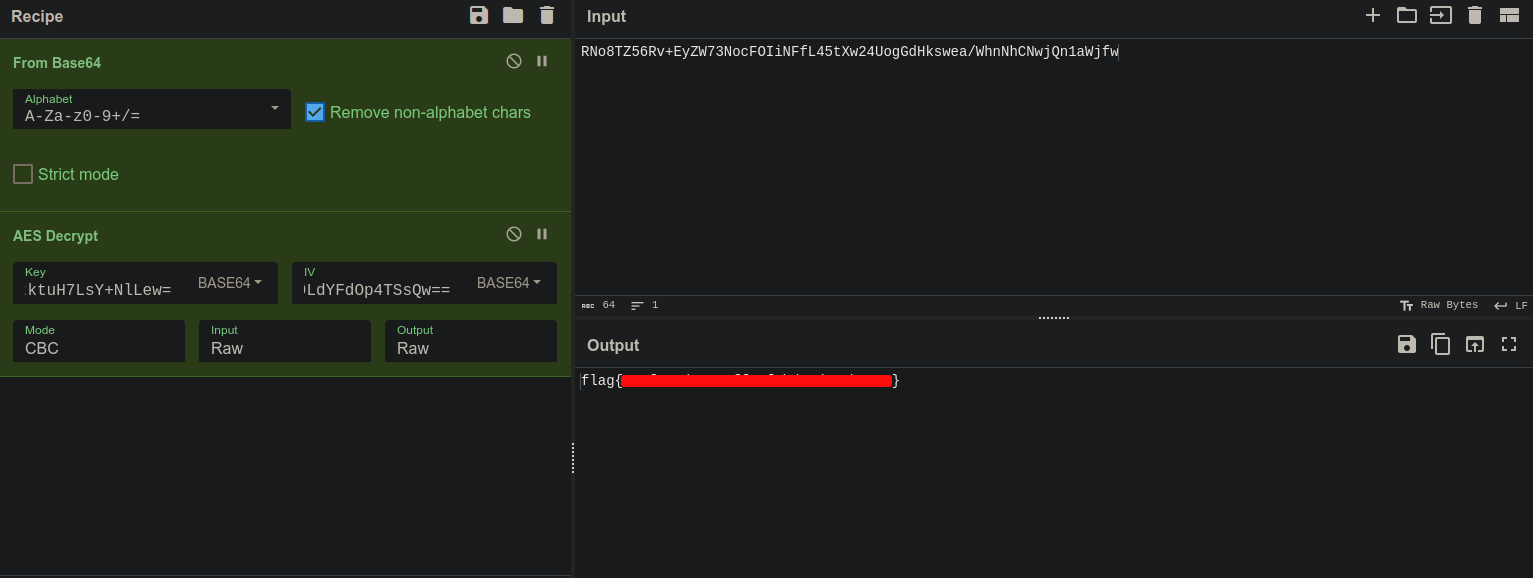Reset the pane layout
1533x578 pixels.
point(1509,15)
